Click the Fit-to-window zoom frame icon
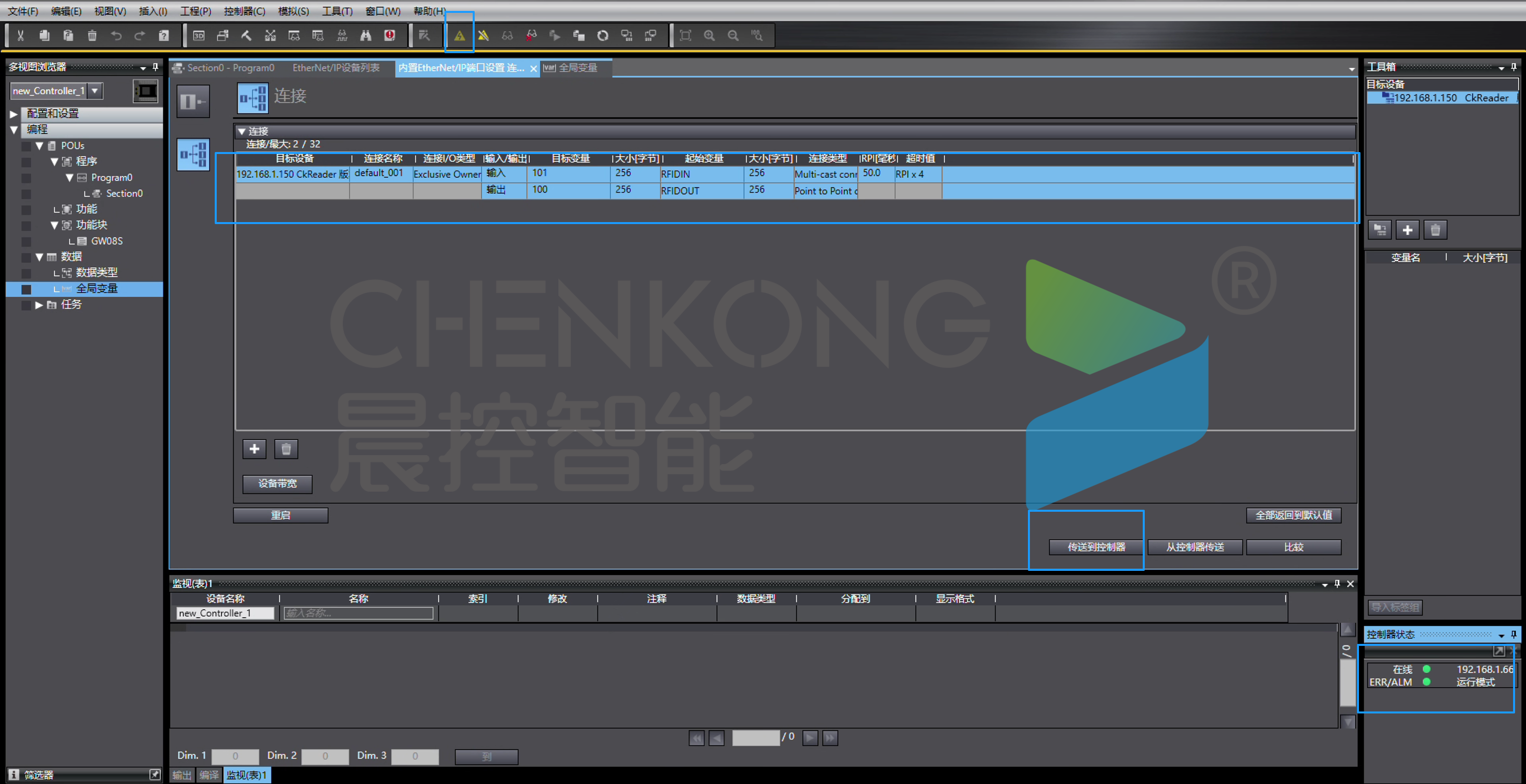 (x=685, y=36)
